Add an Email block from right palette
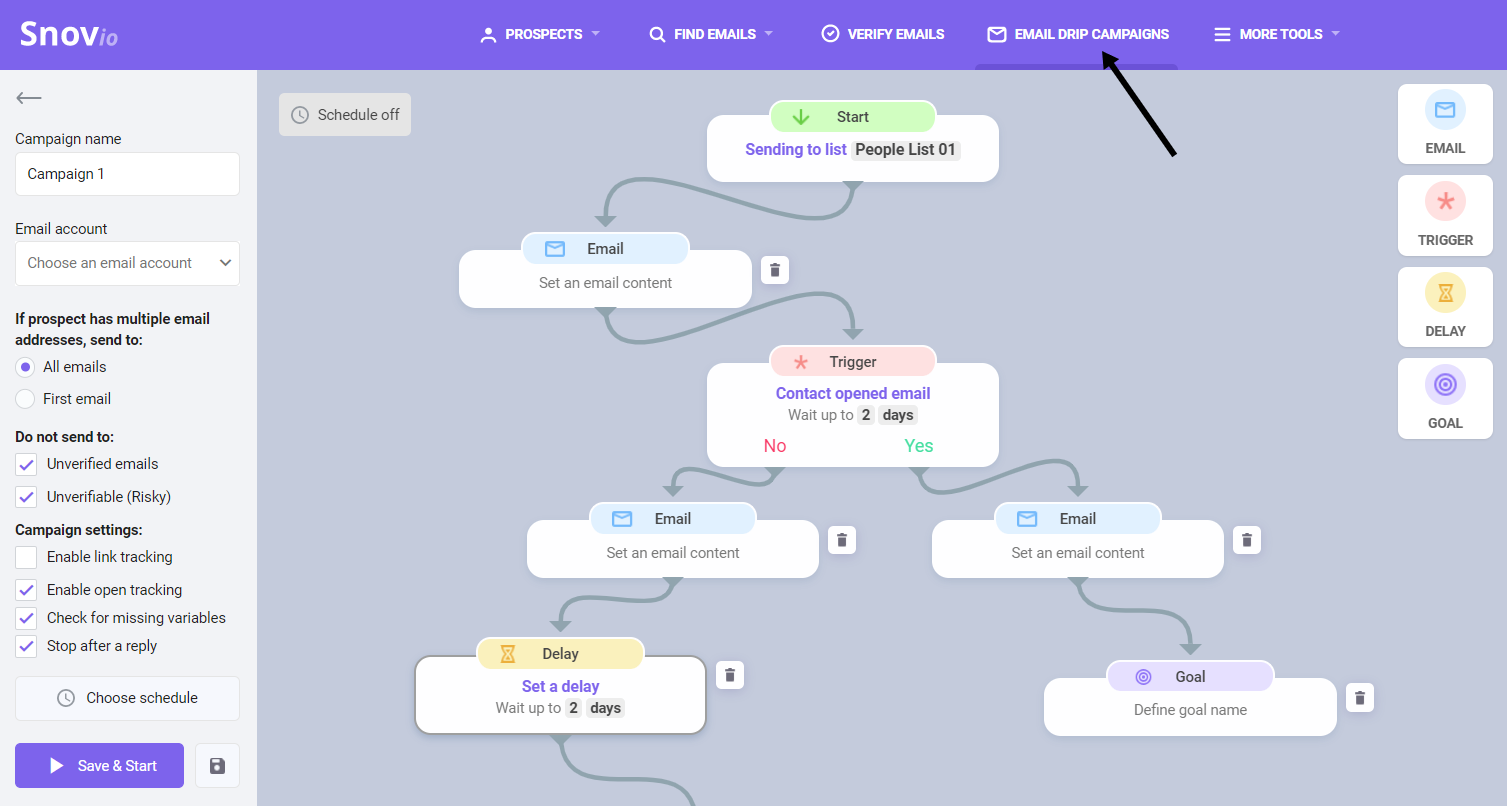 click(1445, 124)
